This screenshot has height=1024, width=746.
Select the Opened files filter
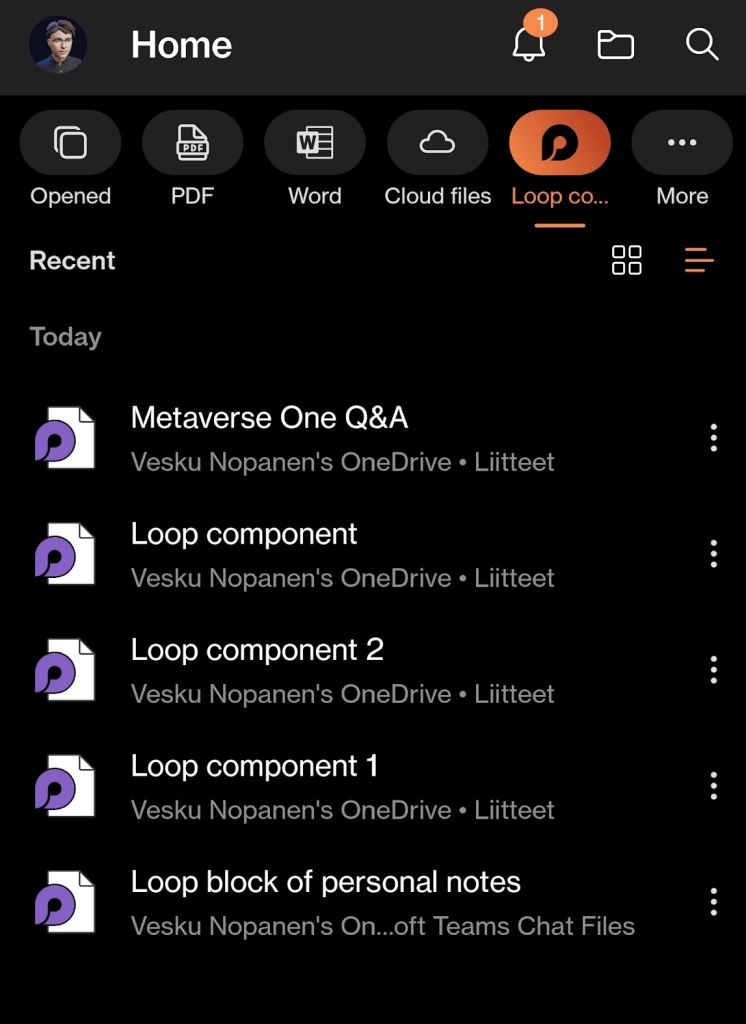point(70,144)
